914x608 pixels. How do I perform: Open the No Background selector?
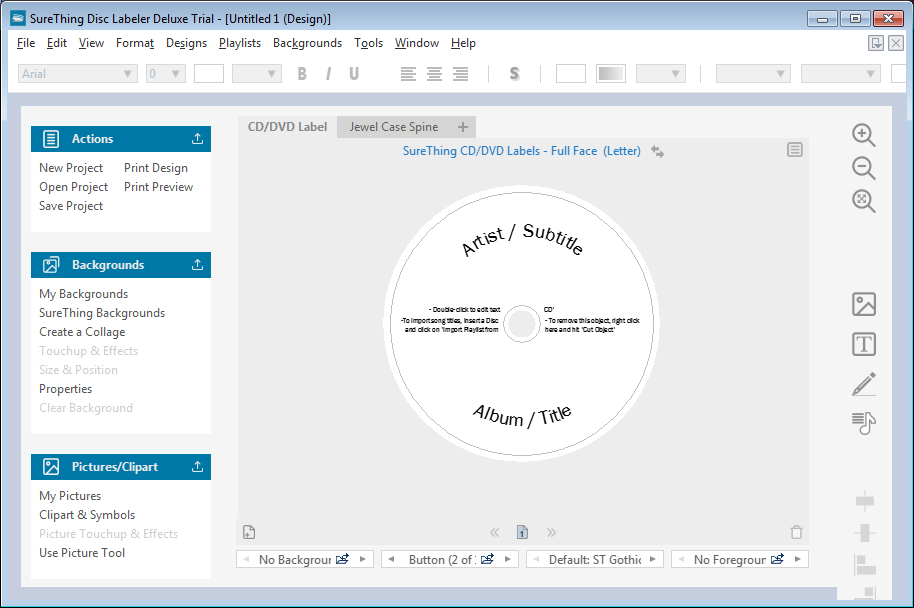(304, 558)
